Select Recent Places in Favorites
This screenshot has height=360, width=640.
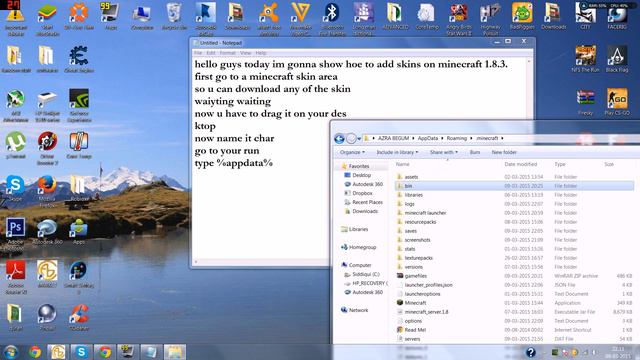click(x=367, y=202)
